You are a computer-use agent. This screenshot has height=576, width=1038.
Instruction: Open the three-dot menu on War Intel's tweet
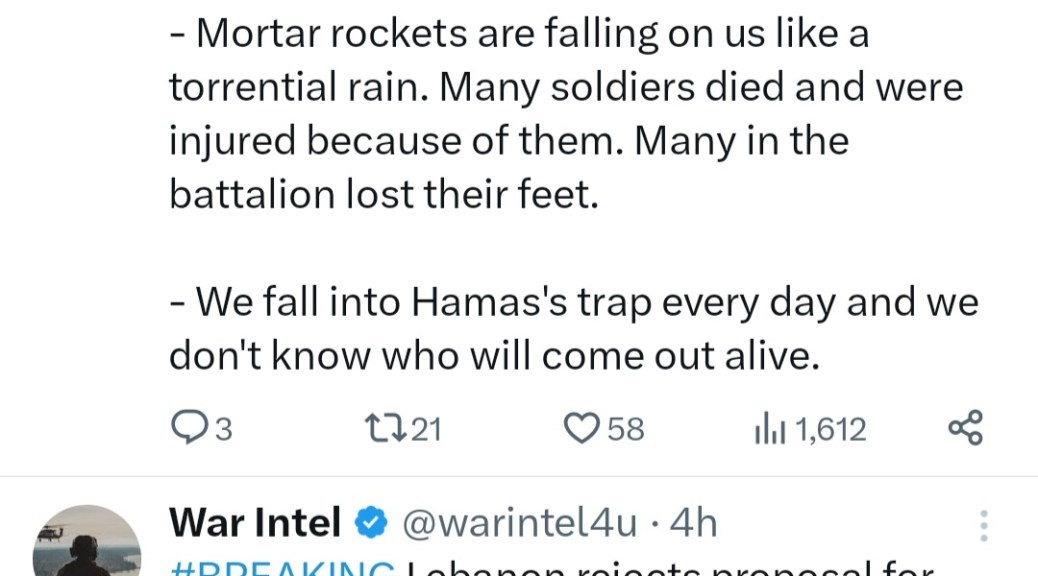click(984, 526)
